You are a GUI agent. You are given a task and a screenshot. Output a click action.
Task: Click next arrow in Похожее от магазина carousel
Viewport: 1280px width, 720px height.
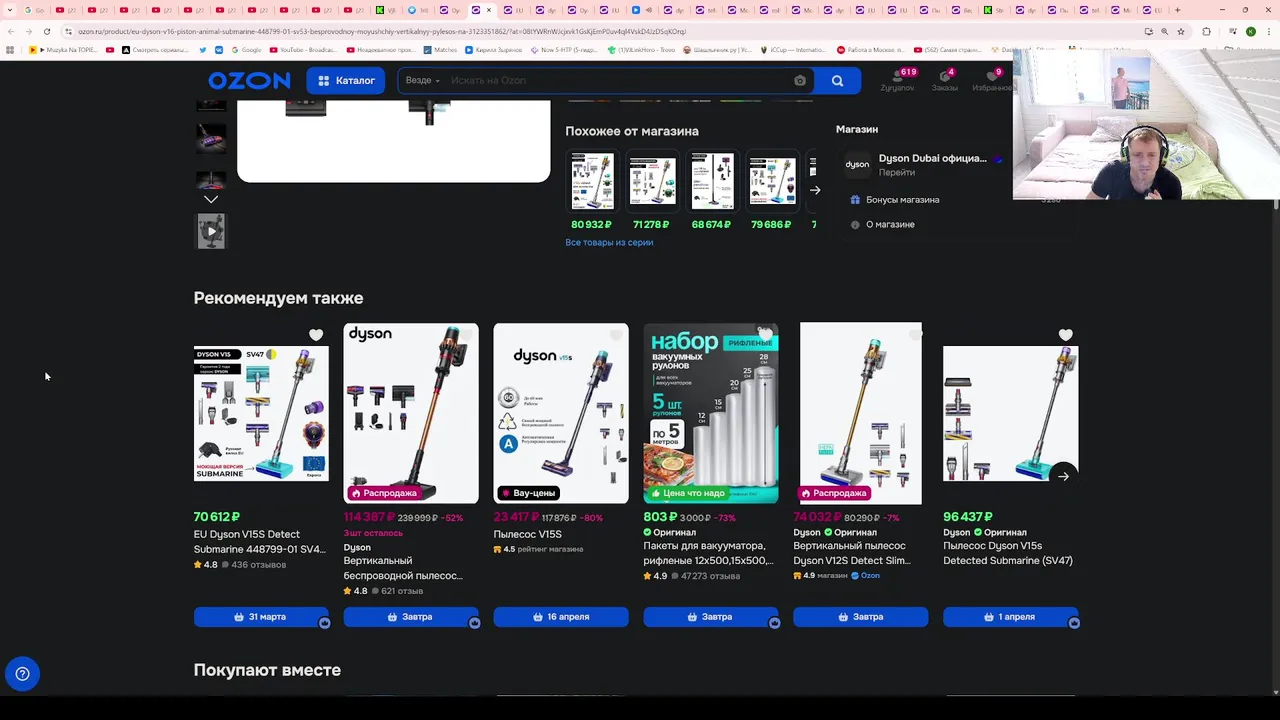[815, 190]
